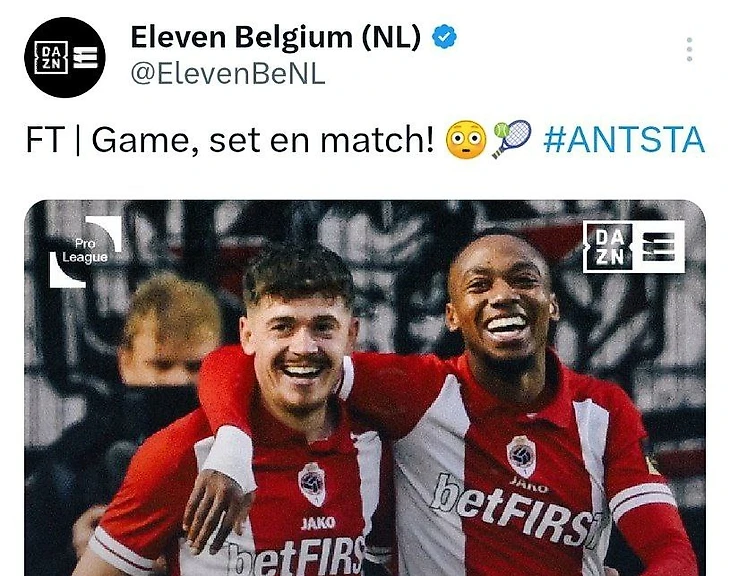
Task: Click the tennis racket emoji
Action: (511, 138)
